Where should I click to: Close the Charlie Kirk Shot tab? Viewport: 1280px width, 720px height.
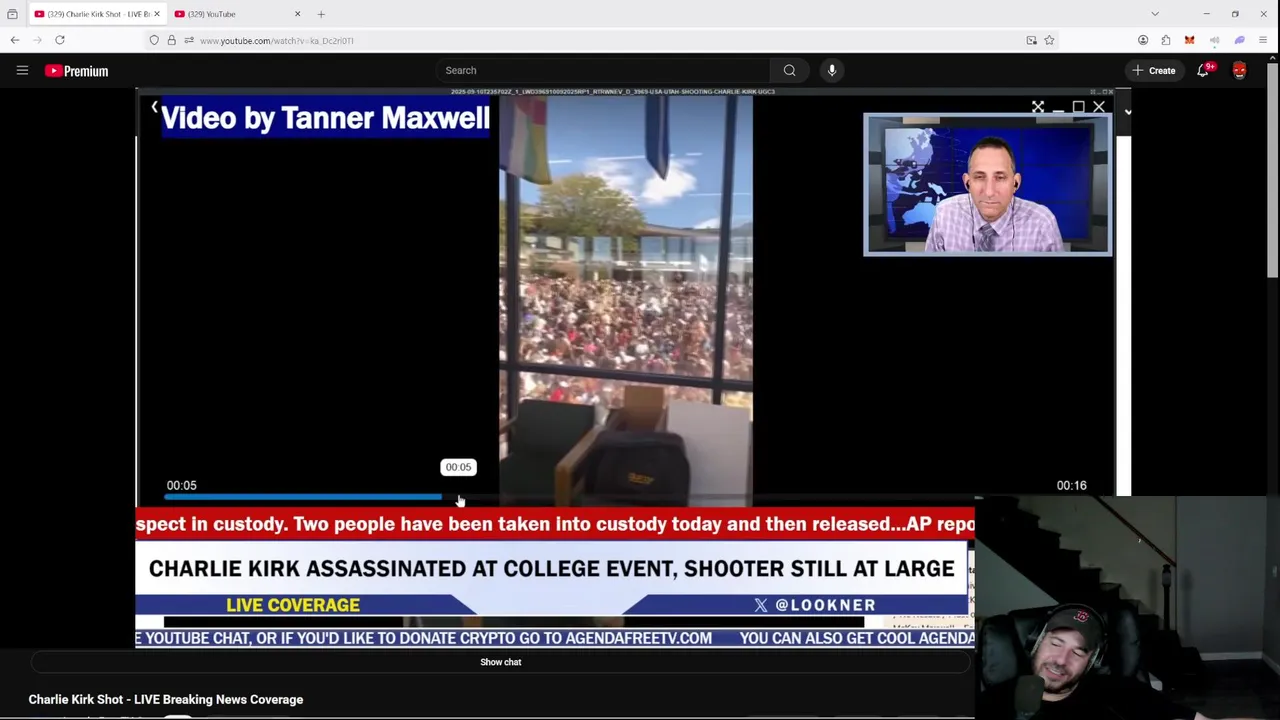tap(156, 14)
